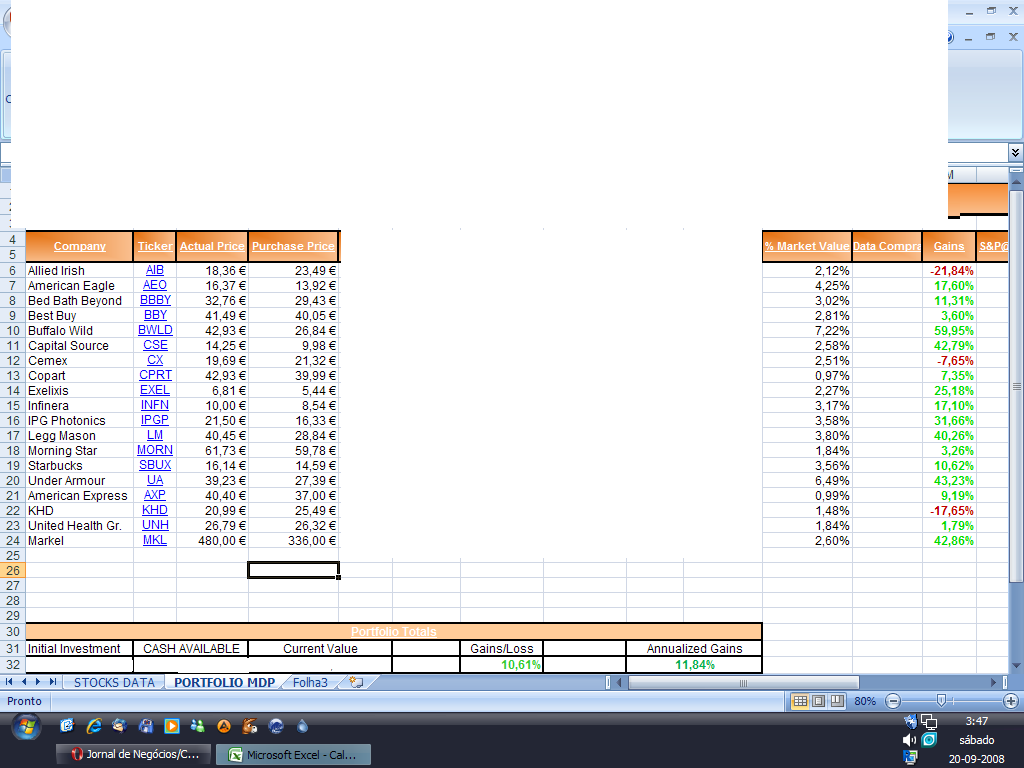Jump to first sheet tab arrow
1024x768 pixels.
(x=10, y=682)
